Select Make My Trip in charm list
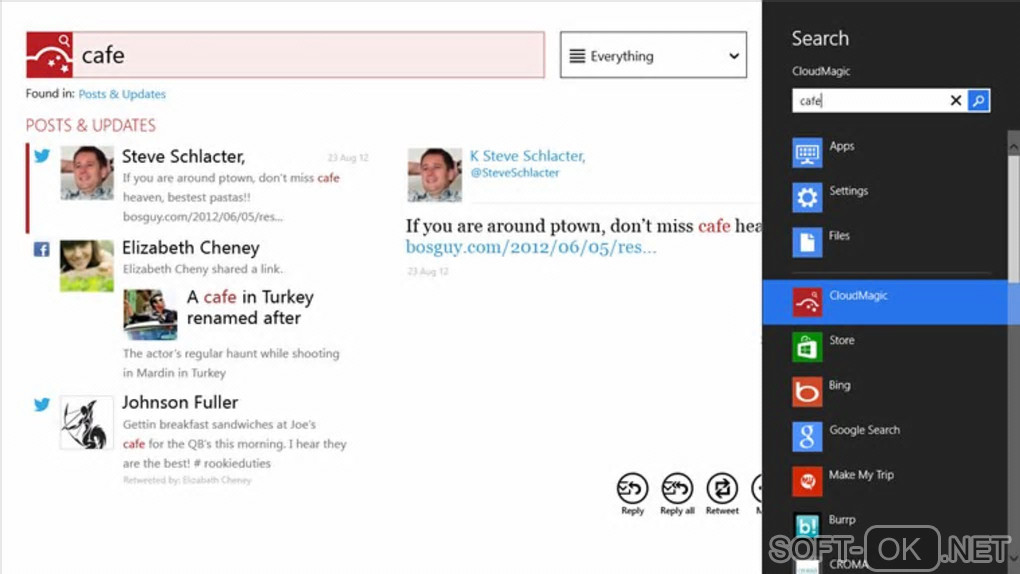Screen dimensions: 1020x574 [887, 481]
